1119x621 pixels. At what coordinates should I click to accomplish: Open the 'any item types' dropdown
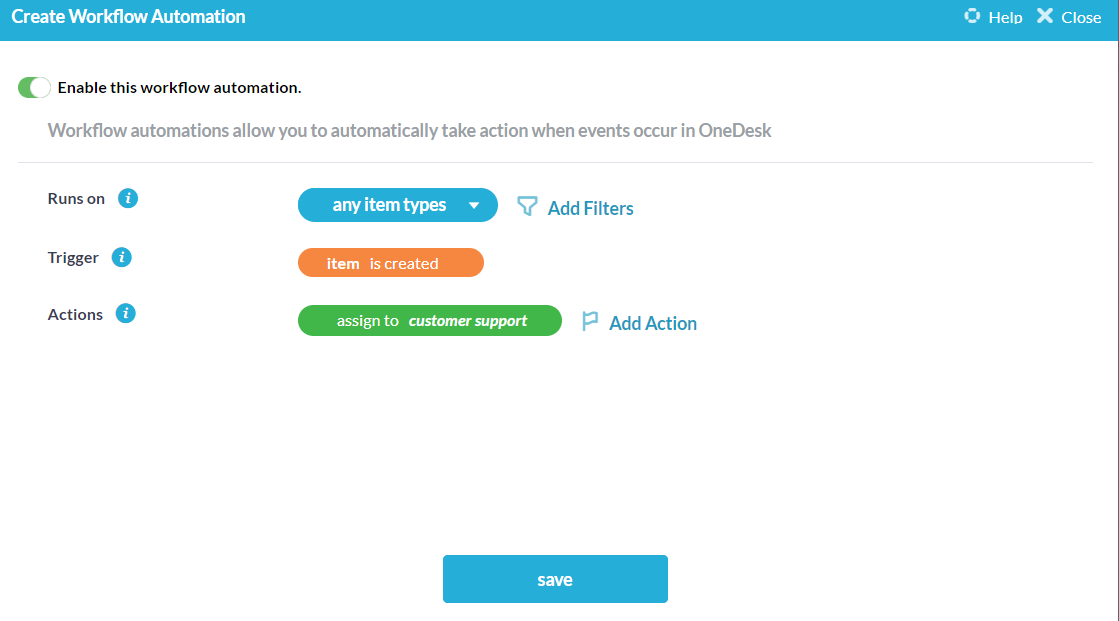389,205
